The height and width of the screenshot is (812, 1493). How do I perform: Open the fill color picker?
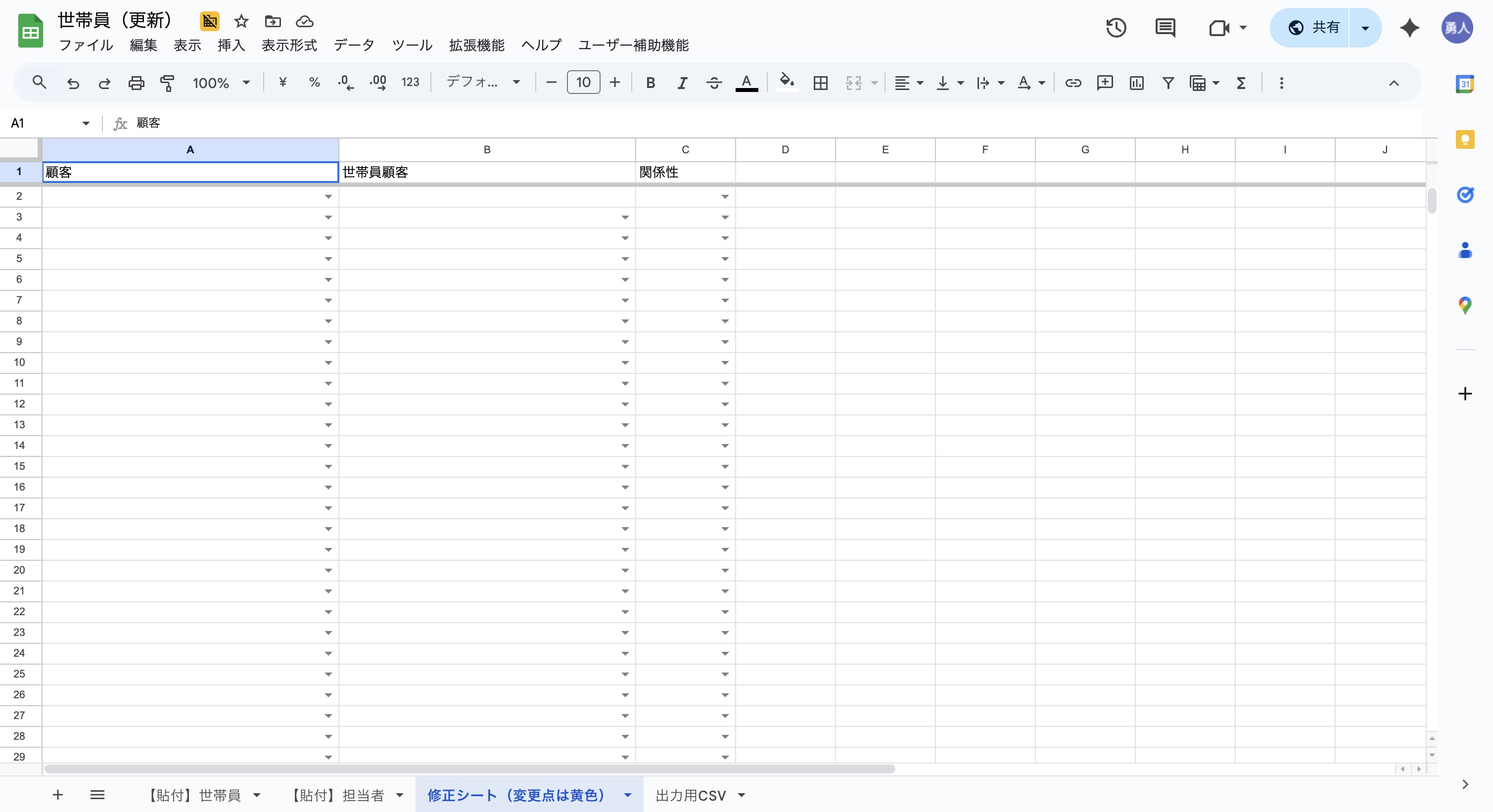(x=787, y=83)
